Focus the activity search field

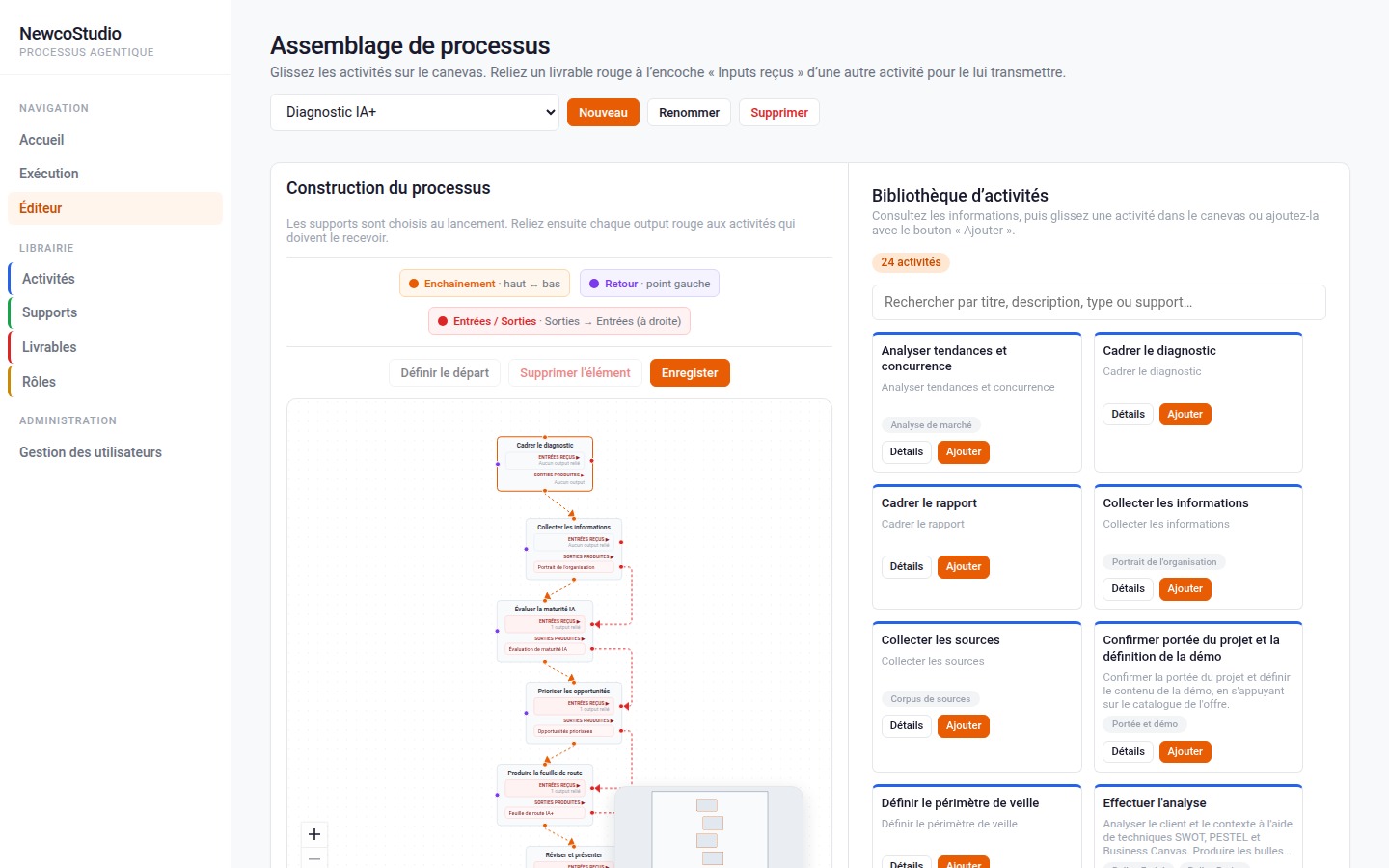(x=1099, y=302)
